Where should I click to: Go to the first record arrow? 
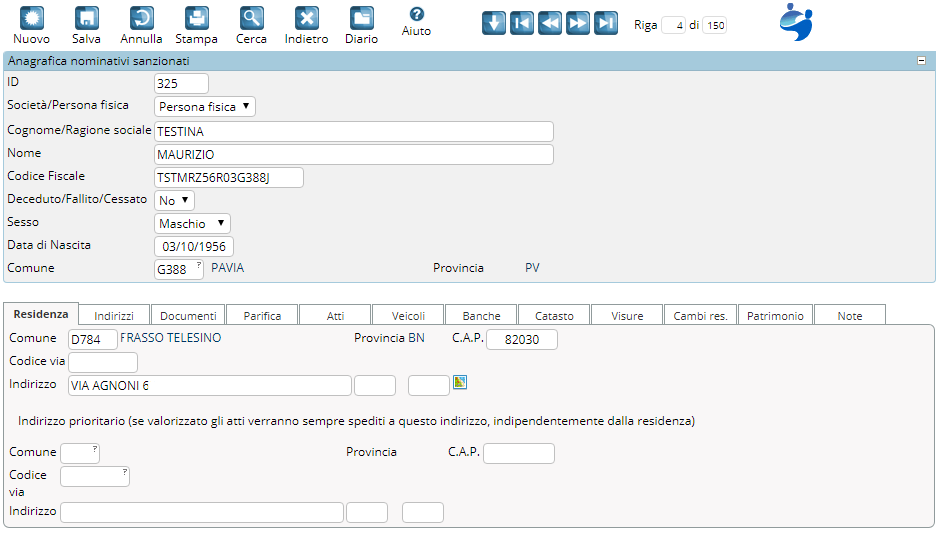522,24
